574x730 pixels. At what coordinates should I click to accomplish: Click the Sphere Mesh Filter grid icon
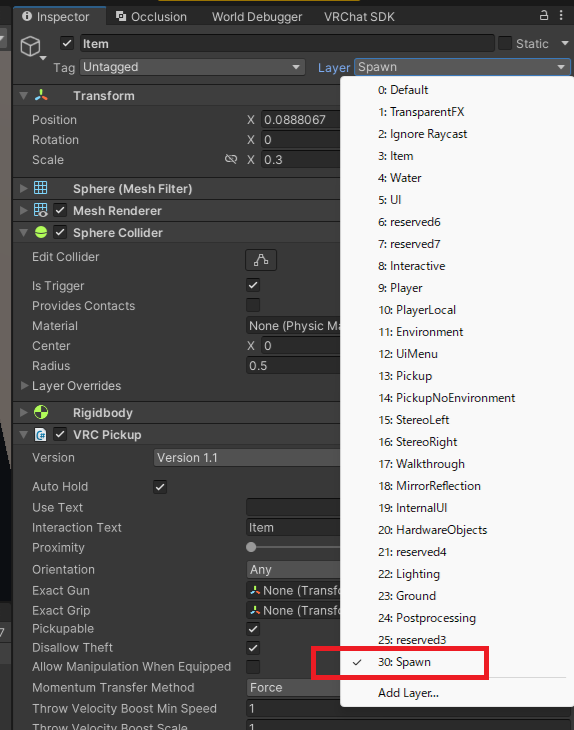point(41,188)
